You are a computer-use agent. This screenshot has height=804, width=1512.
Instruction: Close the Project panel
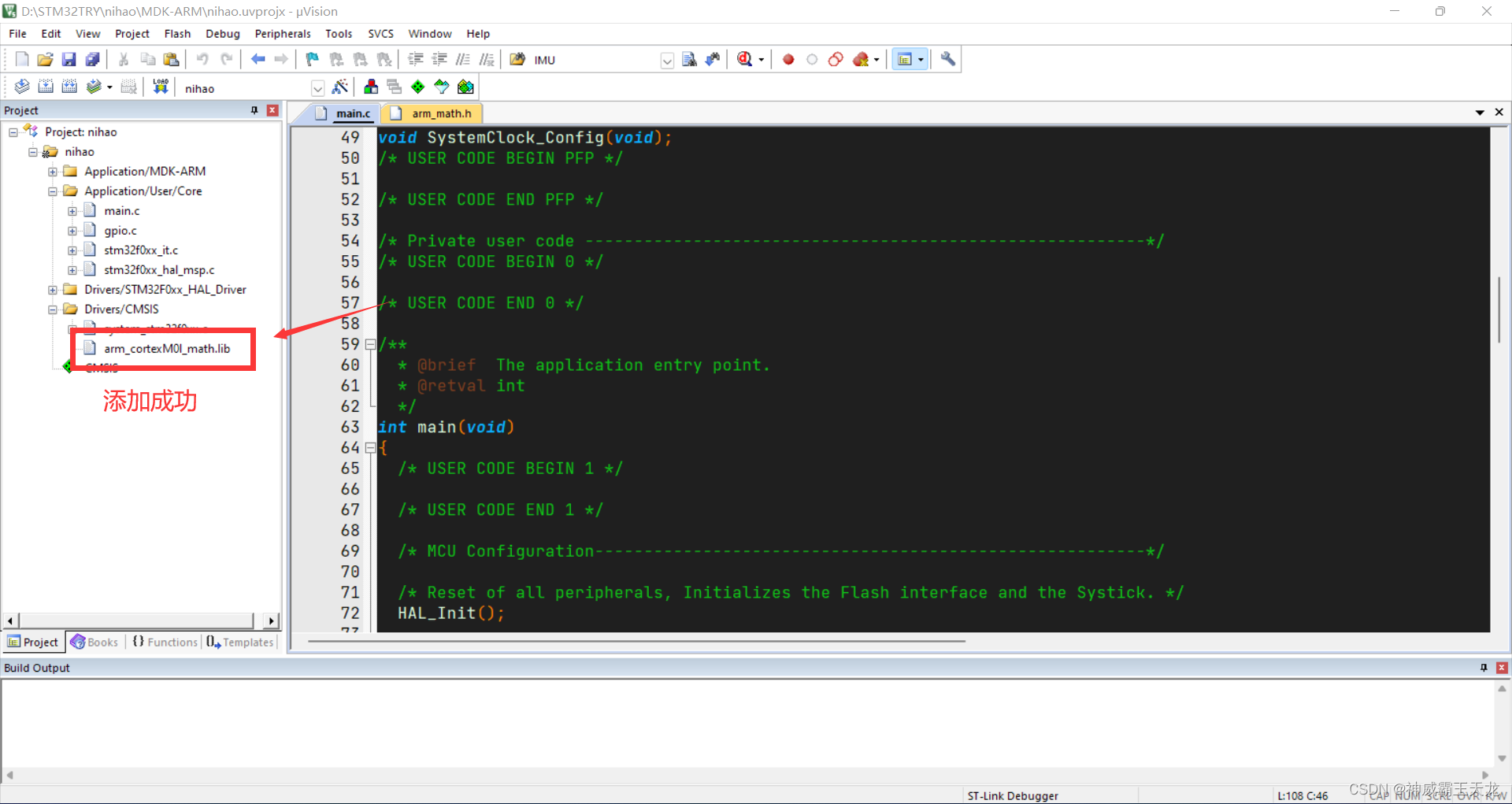point(272,110)
